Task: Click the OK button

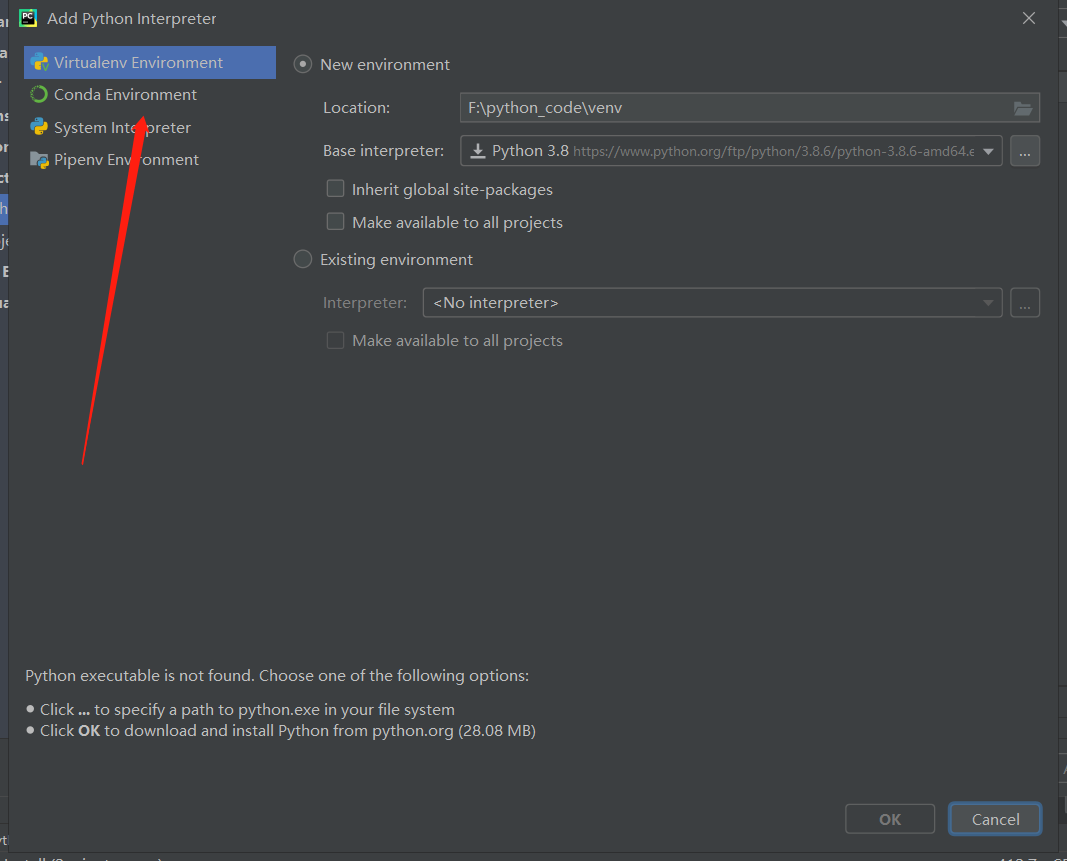Action: coord(890,819)
